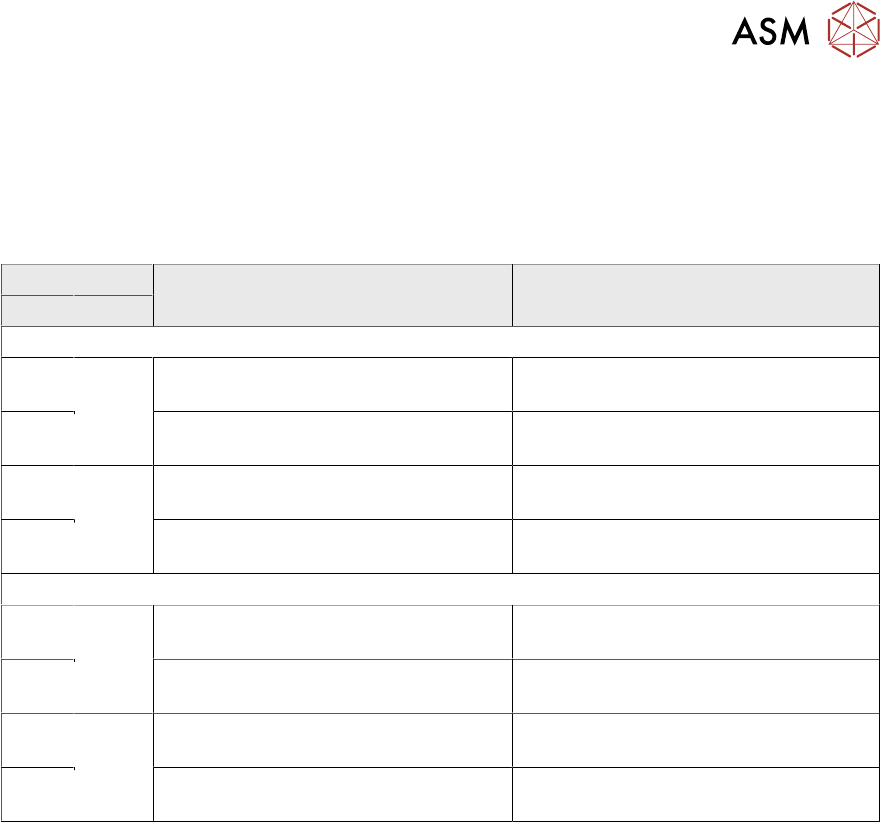Click the top-left gray header cell
Viewport: 880px width, 822px height.
(77, 279)
